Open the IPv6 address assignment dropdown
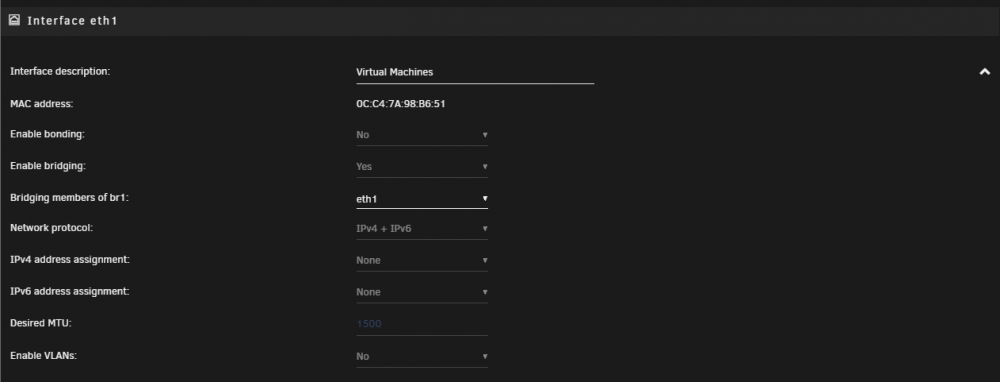Image resolution: width=1000 pixels, height=382 pixels. coord(422,292)
